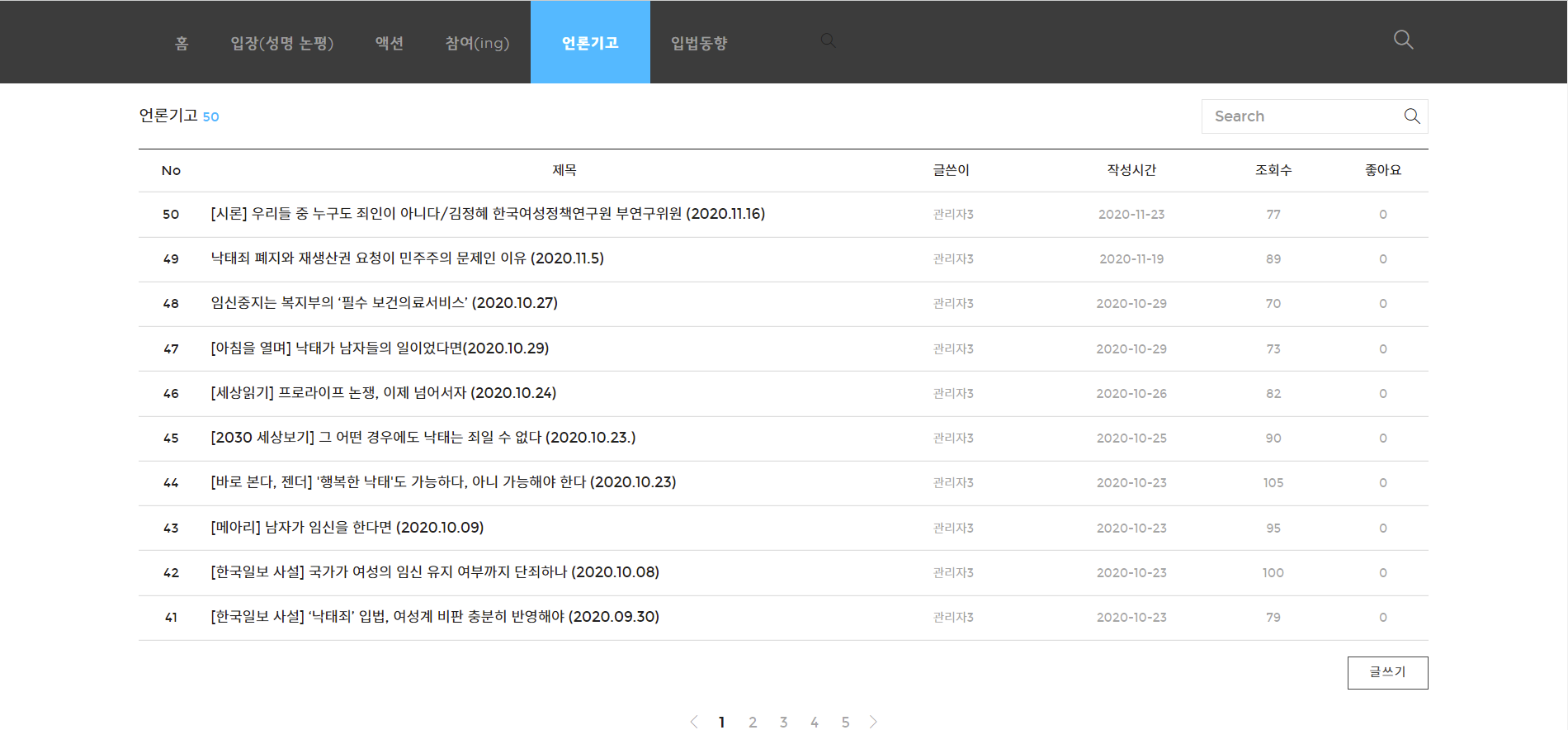
Task: Click the faint search icon beside 입법동향
Action: 828,40
